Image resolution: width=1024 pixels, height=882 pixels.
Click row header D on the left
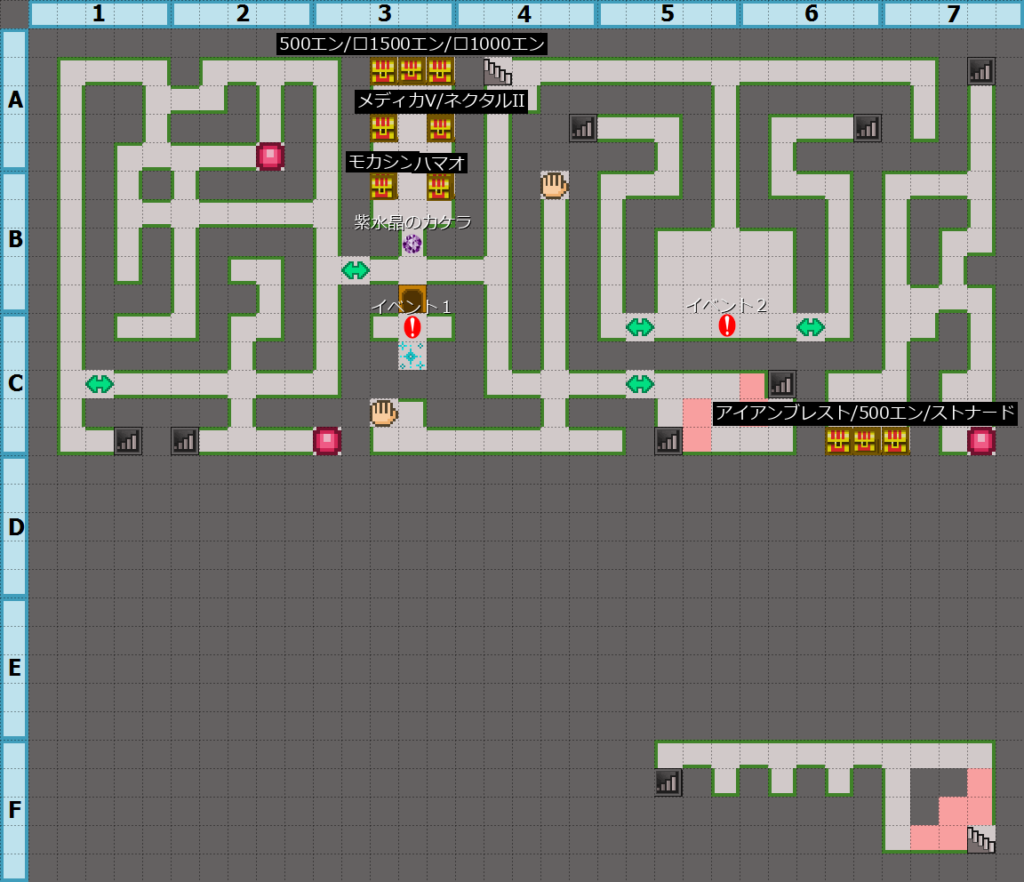point(15,526)
